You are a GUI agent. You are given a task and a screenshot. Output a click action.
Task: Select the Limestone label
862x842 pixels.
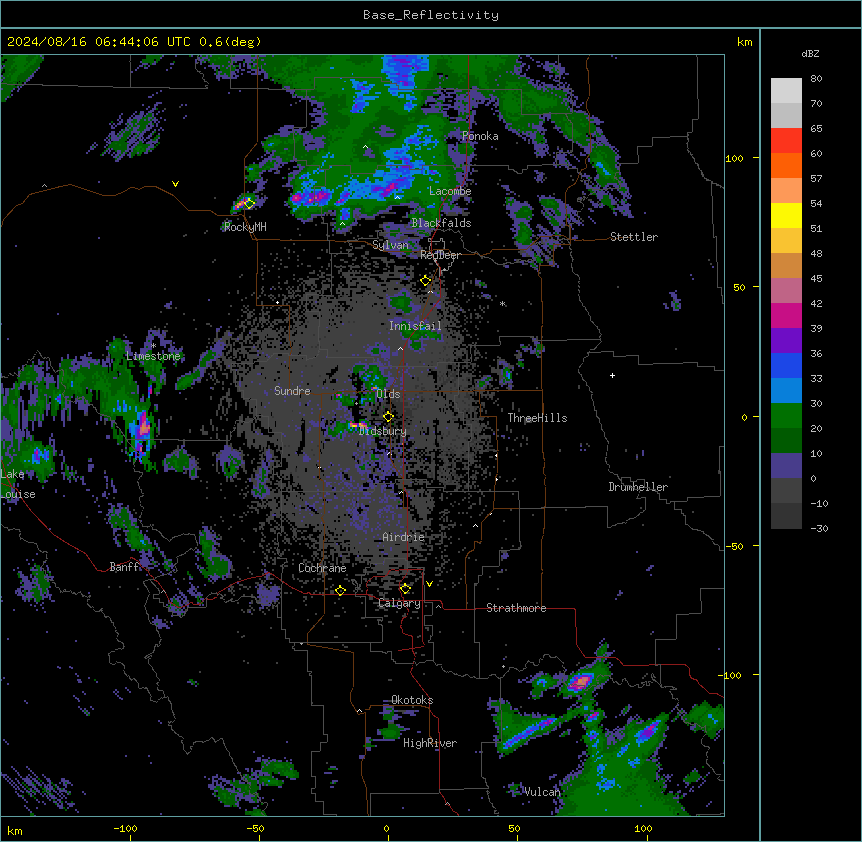153,356
